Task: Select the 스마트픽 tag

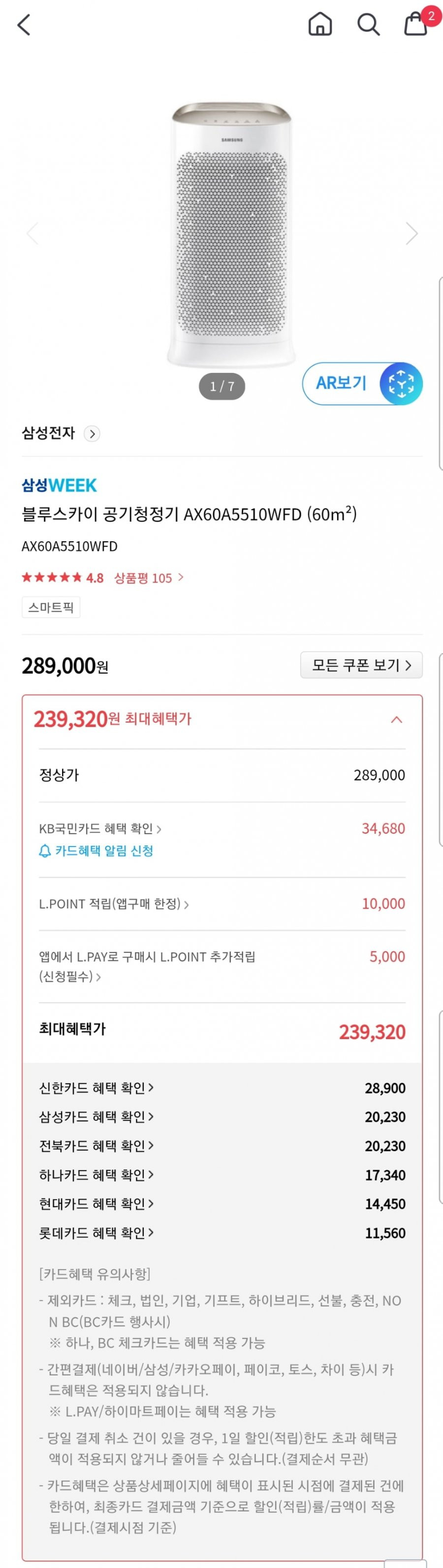Action: (51, 608)
